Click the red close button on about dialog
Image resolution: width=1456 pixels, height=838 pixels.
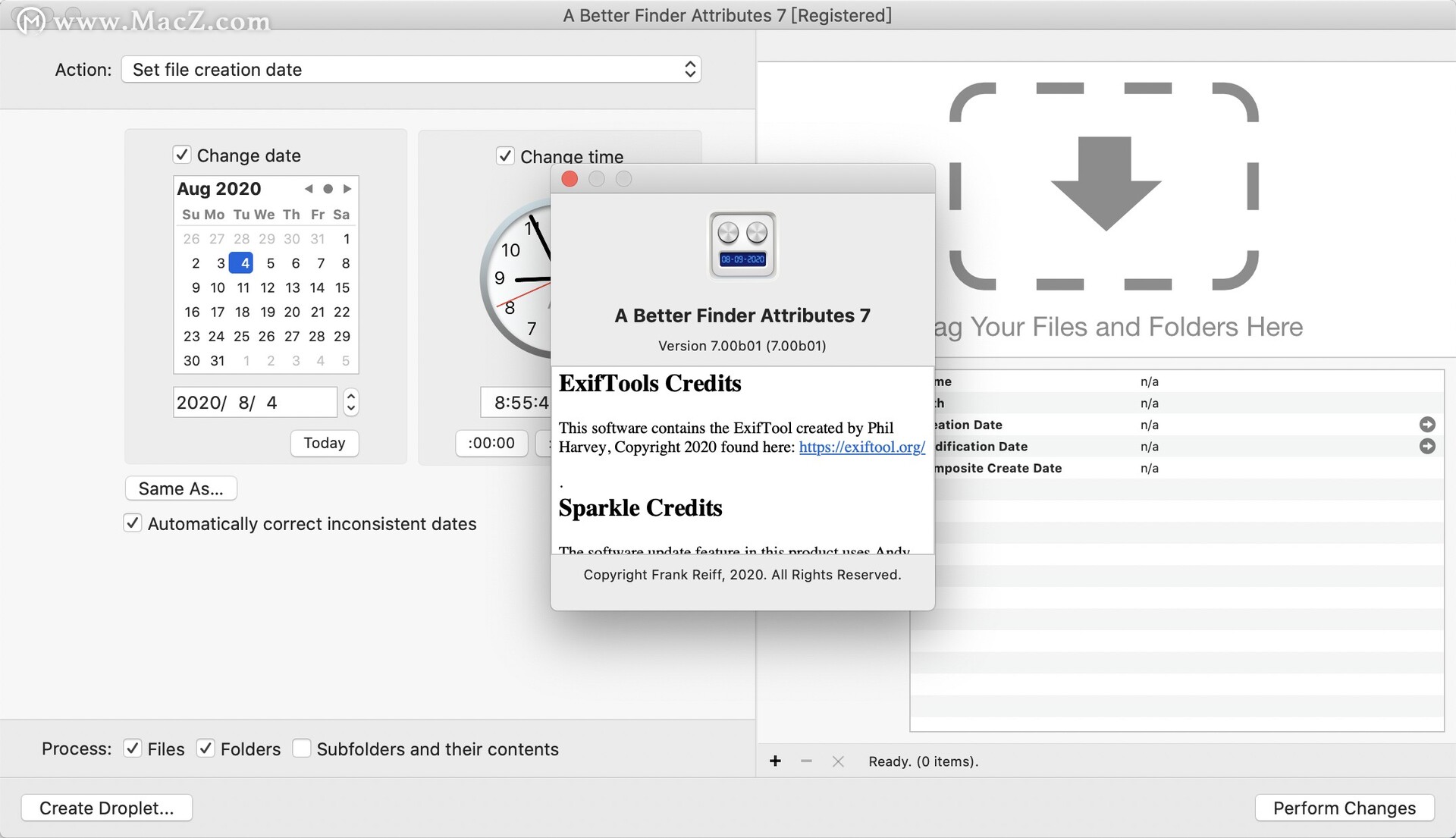[x=570, y=179]
